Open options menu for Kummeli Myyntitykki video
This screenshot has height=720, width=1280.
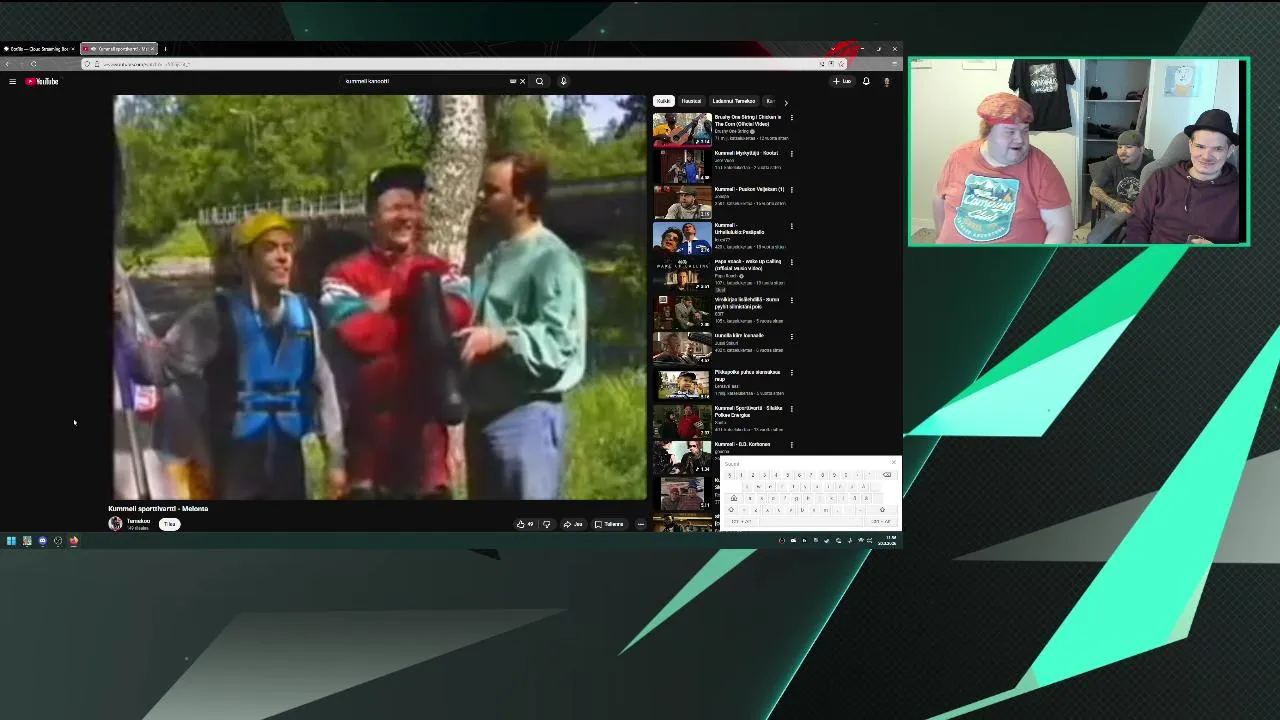(792, 154)
